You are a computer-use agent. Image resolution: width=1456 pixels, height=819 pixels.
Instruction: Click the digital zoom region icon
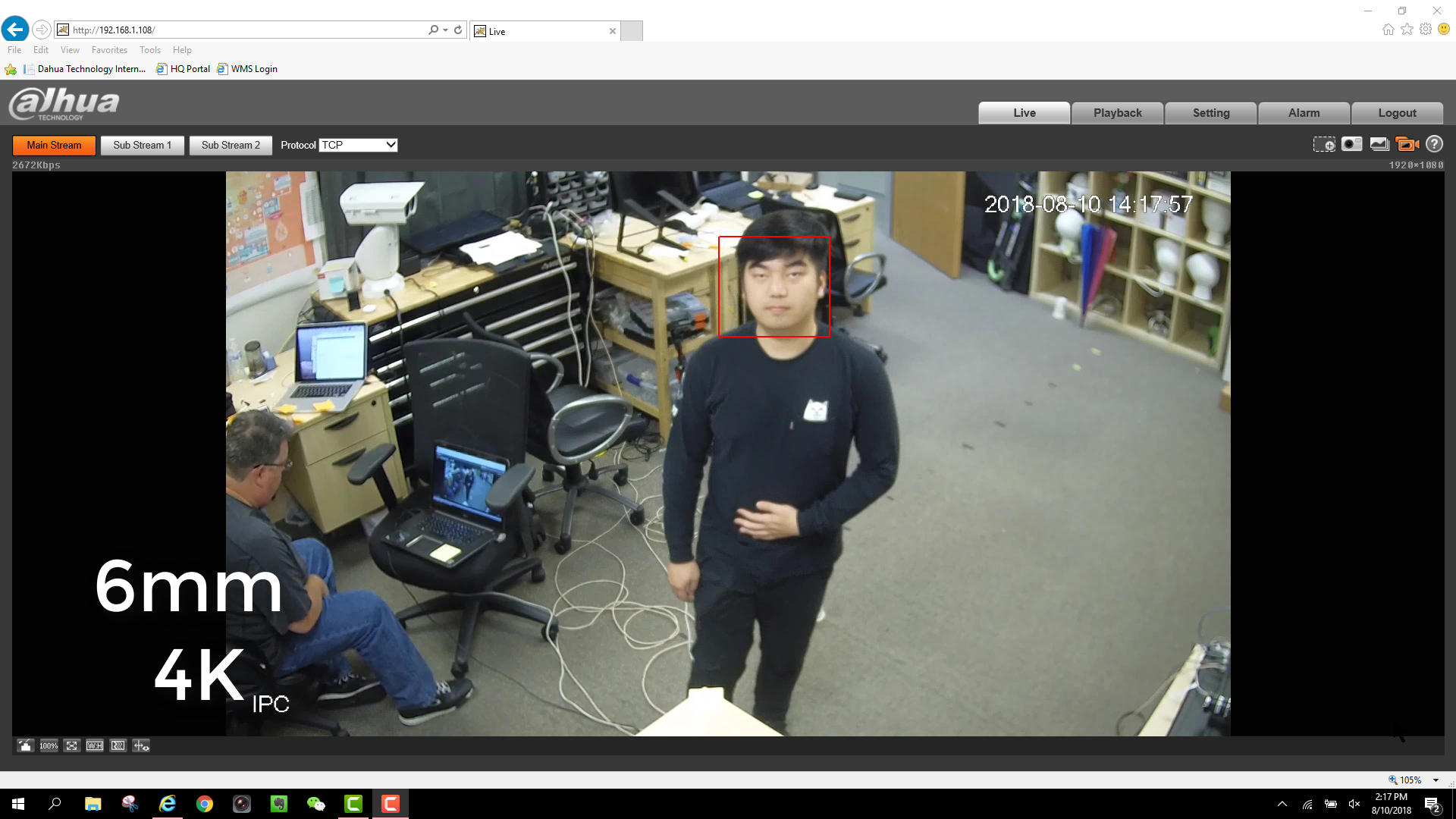pyautogui.click(x=1324, y=144)
